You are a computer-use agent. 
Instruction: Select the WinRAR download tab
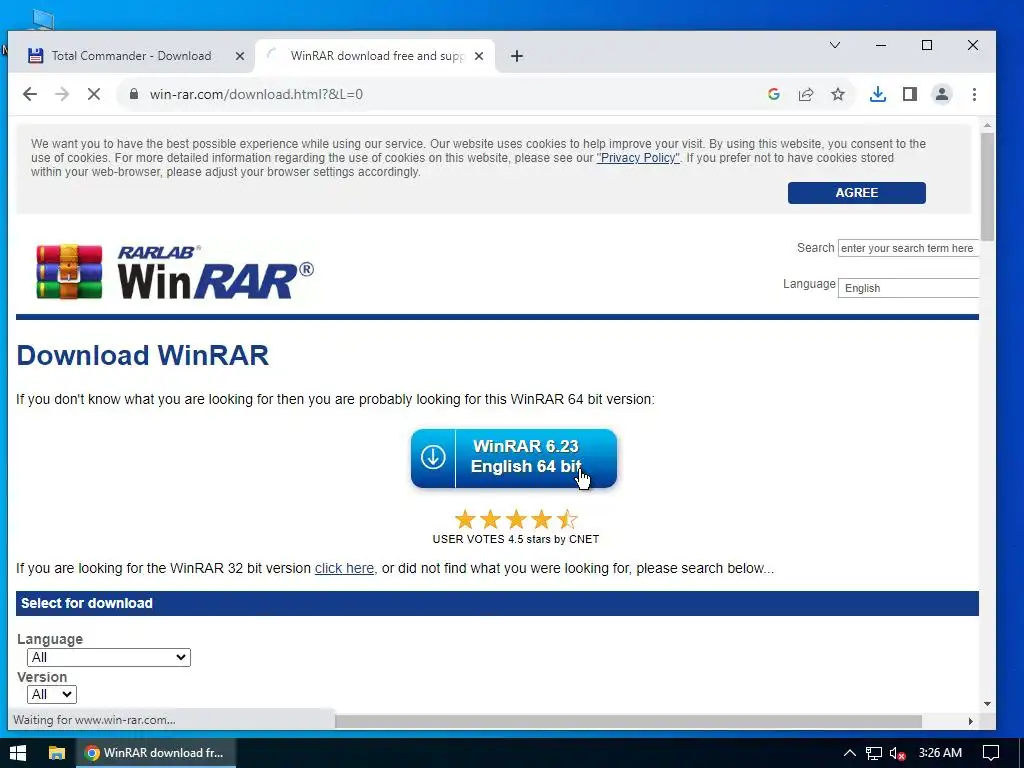pos(375,56)
